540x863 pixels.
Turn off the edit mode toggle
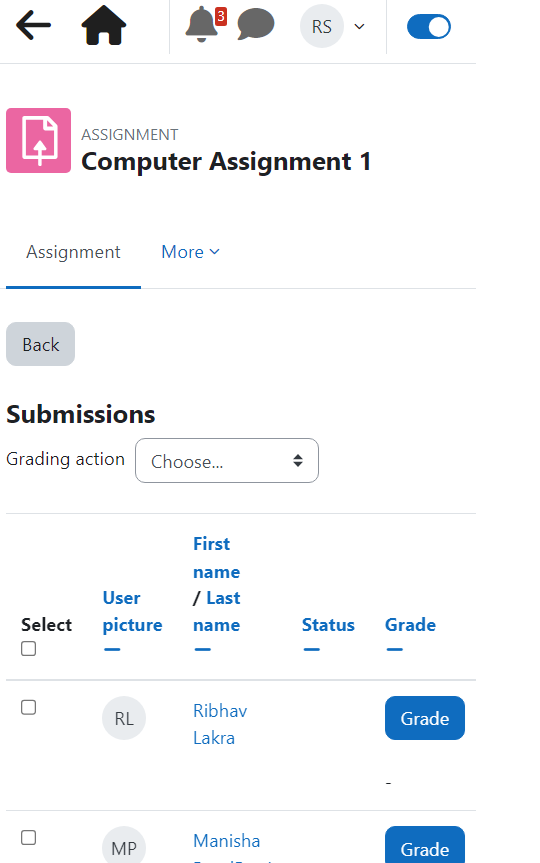(429, 26)
